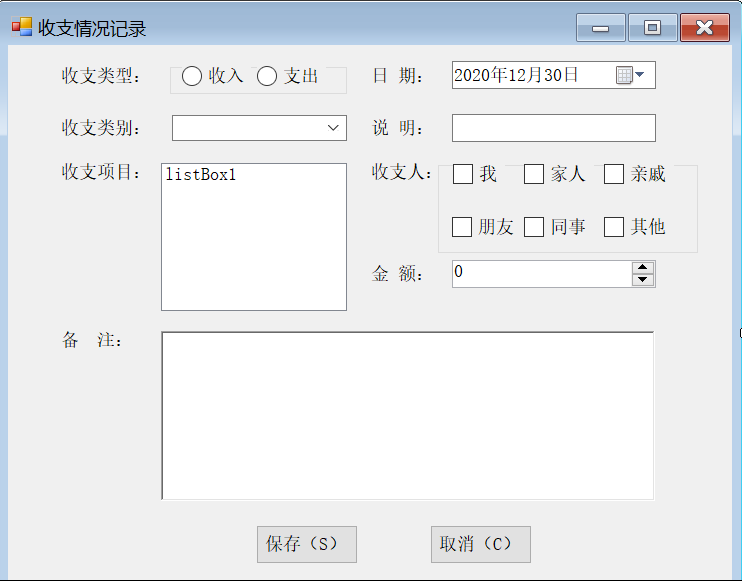Increase 金额 with the up arrow
Image resolution: width=742 pixels, height=581 pixels.
coord(643,267)
